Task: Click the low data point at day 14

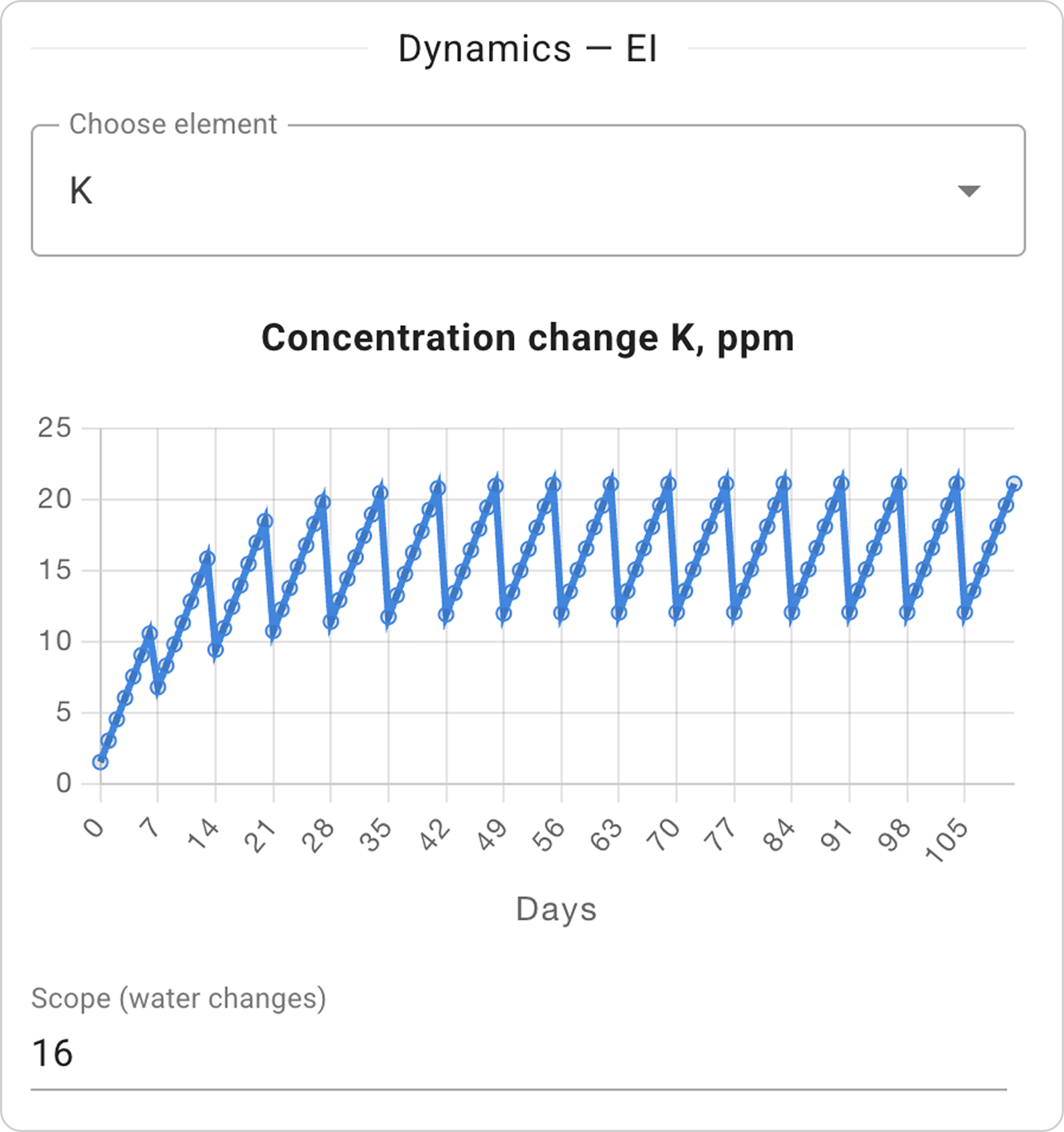Action: point(215,650)
